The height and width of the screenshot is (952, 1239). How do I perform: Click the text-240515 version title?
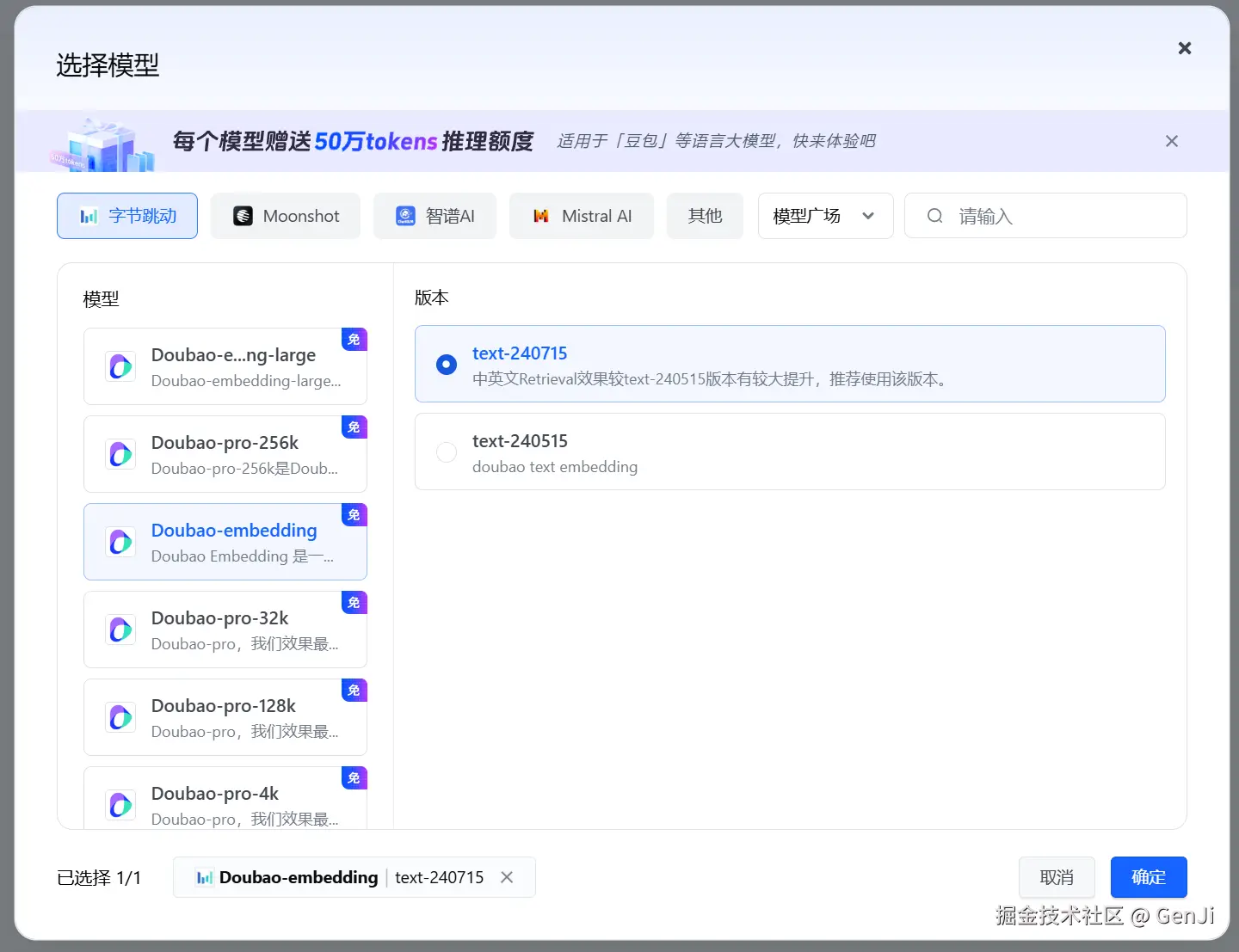[520, 441]
